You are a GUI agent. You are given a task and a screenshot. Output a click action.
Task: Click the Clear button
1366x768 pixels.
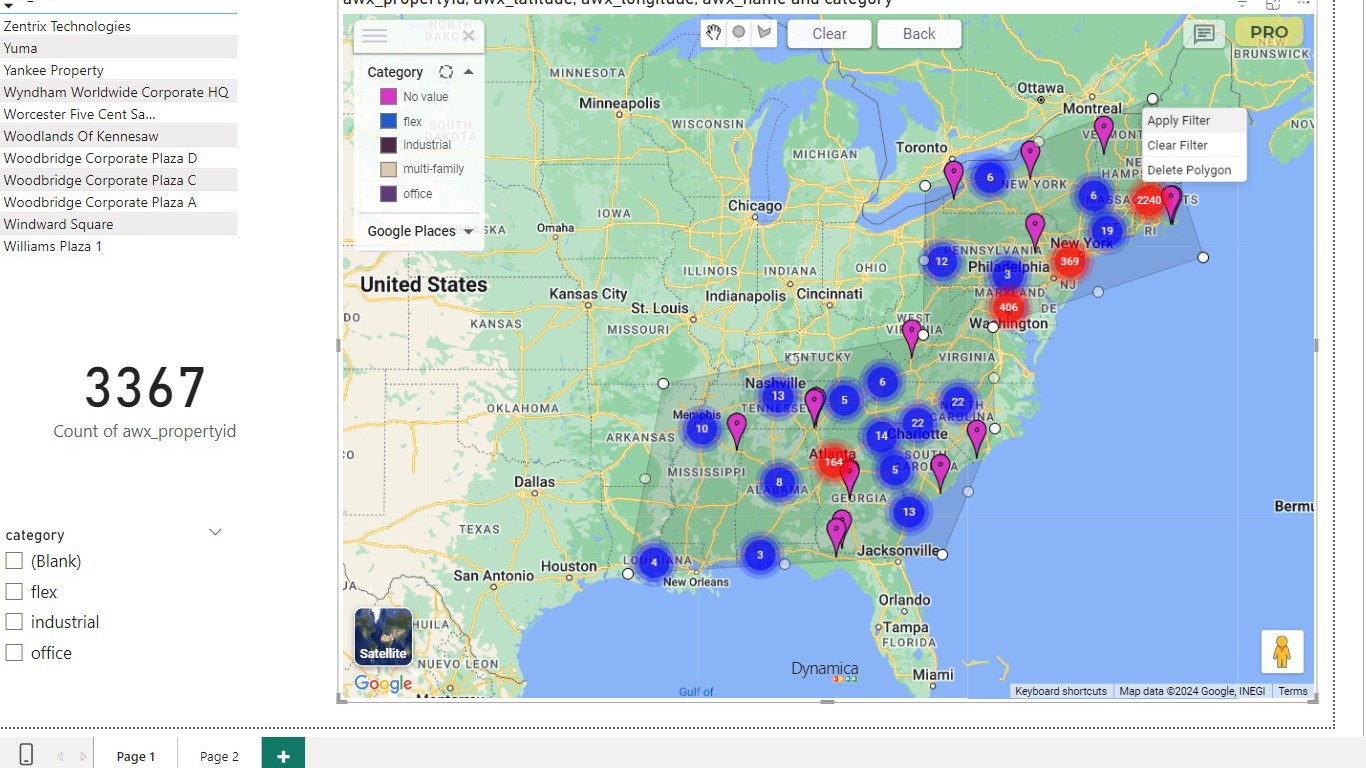[x=829, y=33]
